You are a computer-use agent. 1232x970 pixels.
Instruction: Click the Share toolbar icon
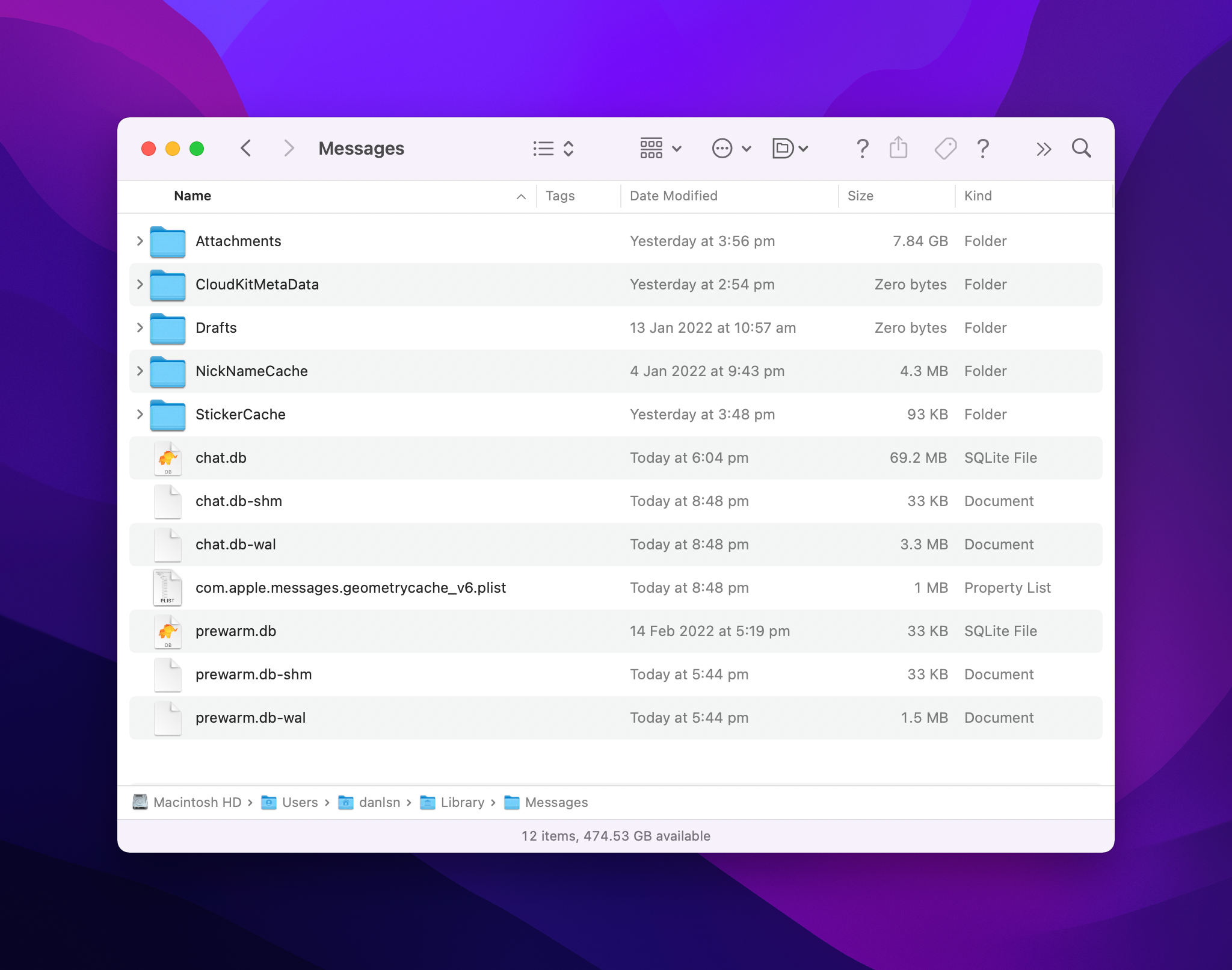(898, 148)
